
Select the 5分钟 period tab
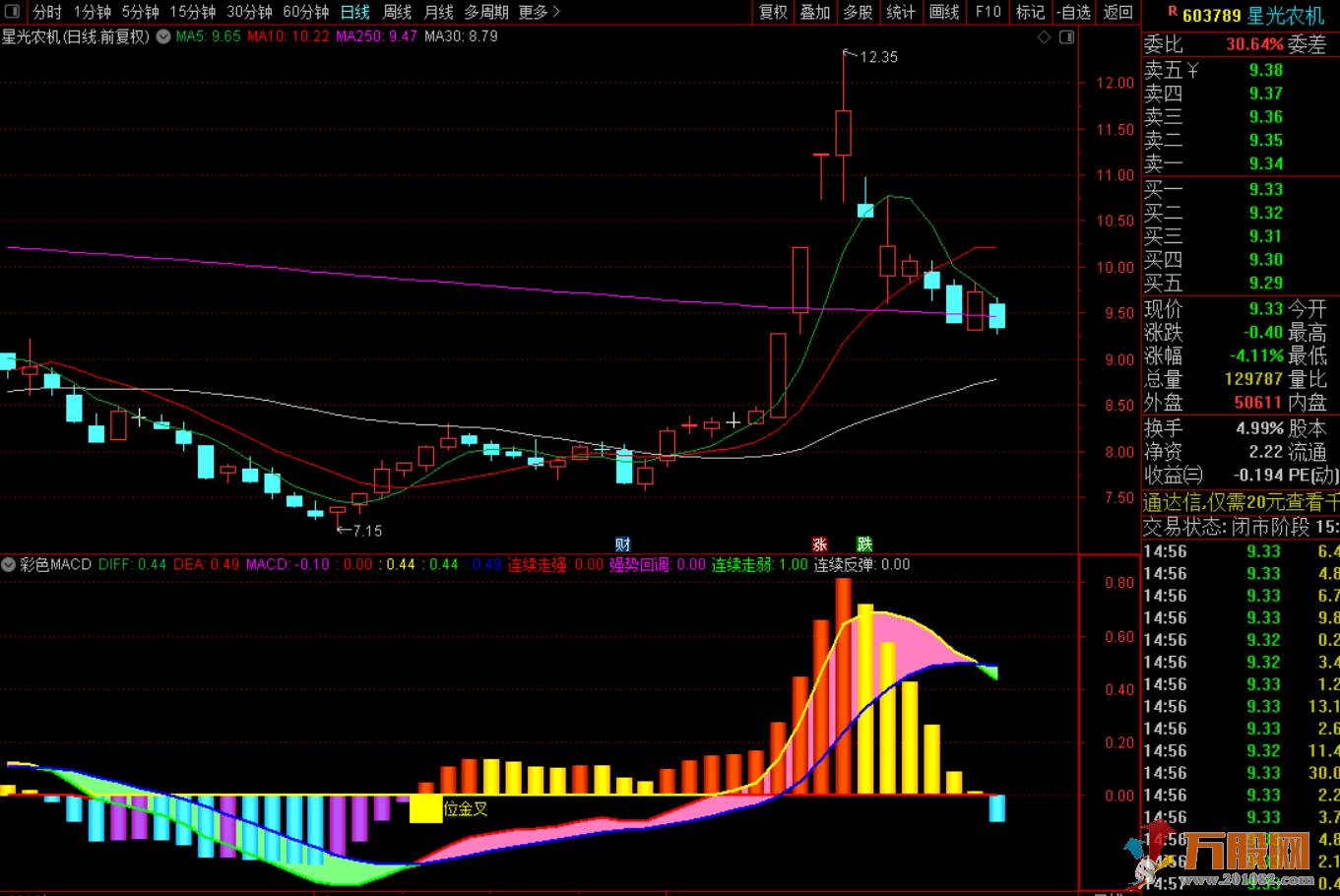point(141,12)
